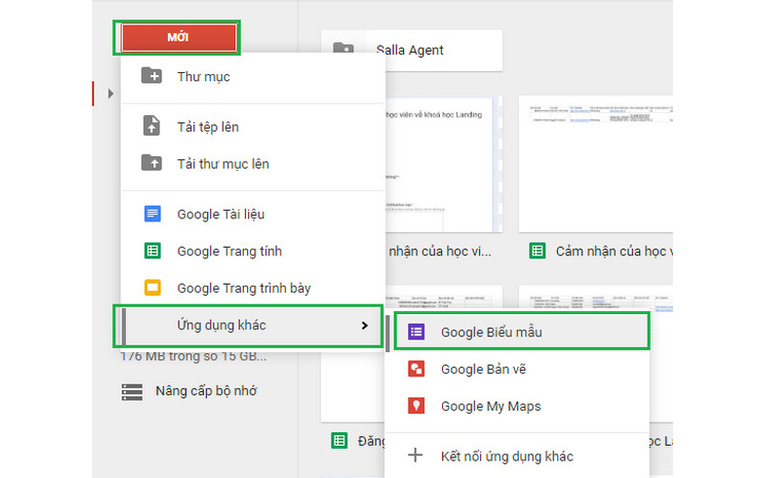The width and height of the screenshot is (765, 478).
Task: Select Google Biểu mẫu
Action: 522,332
